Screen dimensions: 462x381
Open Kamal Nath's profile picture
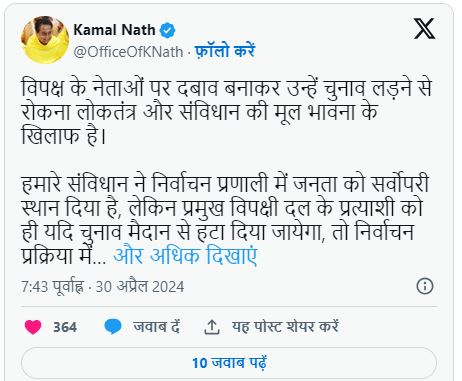(x=45, y=40)
